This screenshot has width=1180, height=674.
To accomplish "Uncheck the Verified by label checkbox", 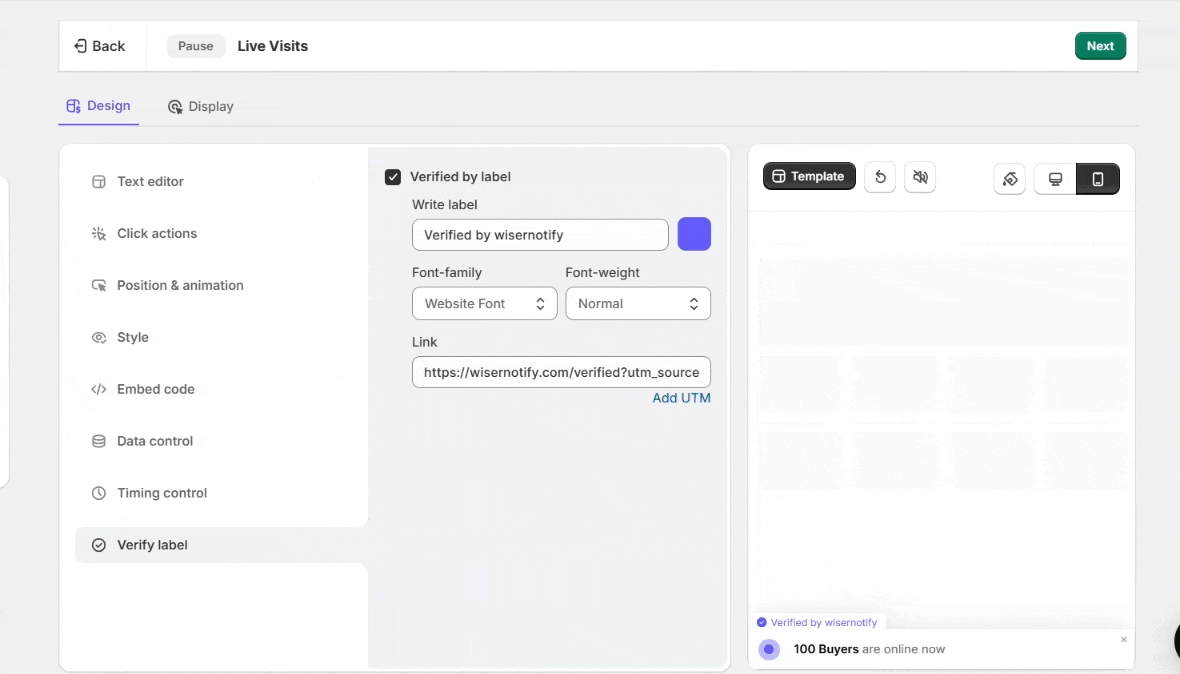I will (393, 177).
